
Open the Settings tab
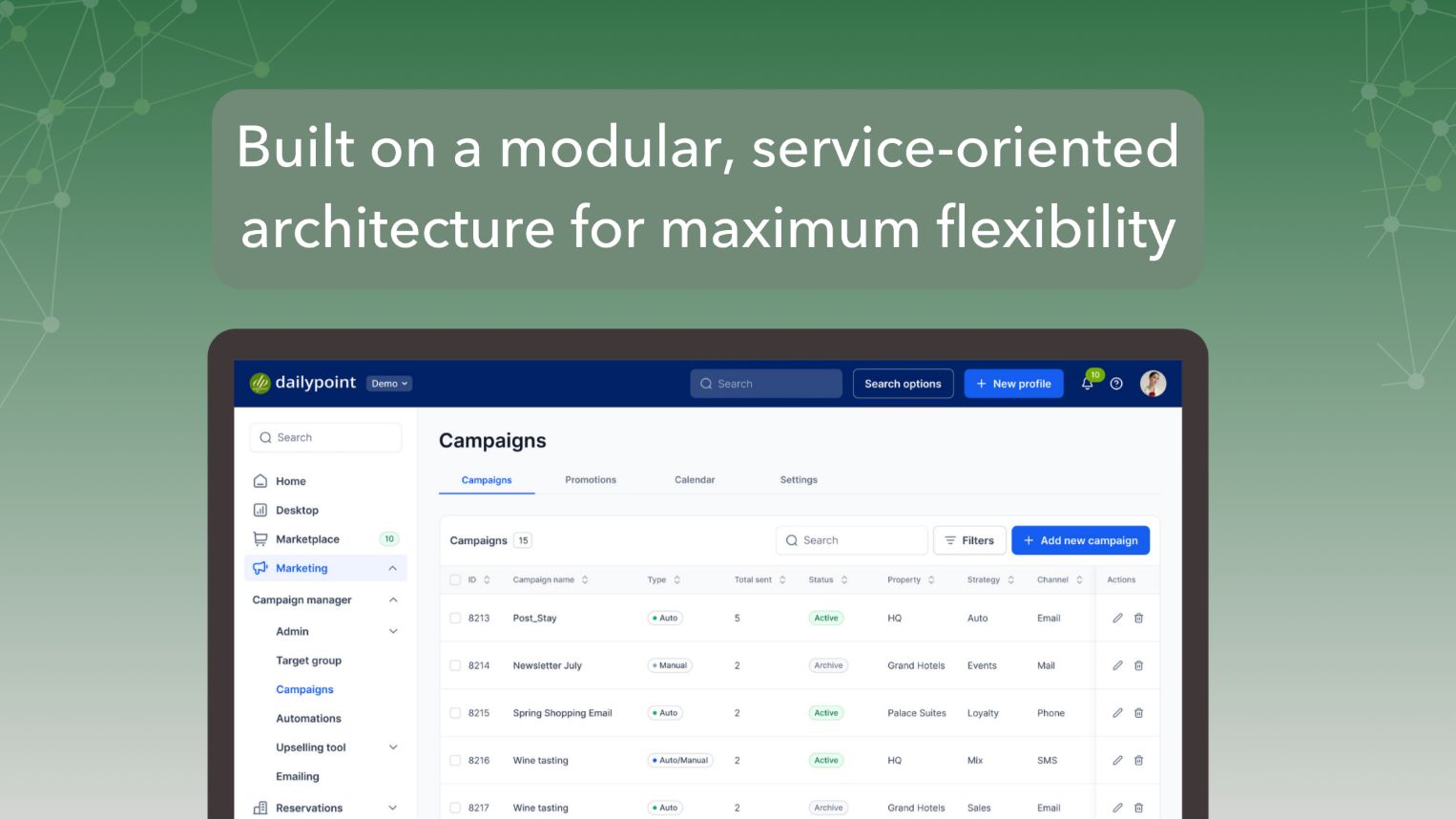tap(799, 480)
